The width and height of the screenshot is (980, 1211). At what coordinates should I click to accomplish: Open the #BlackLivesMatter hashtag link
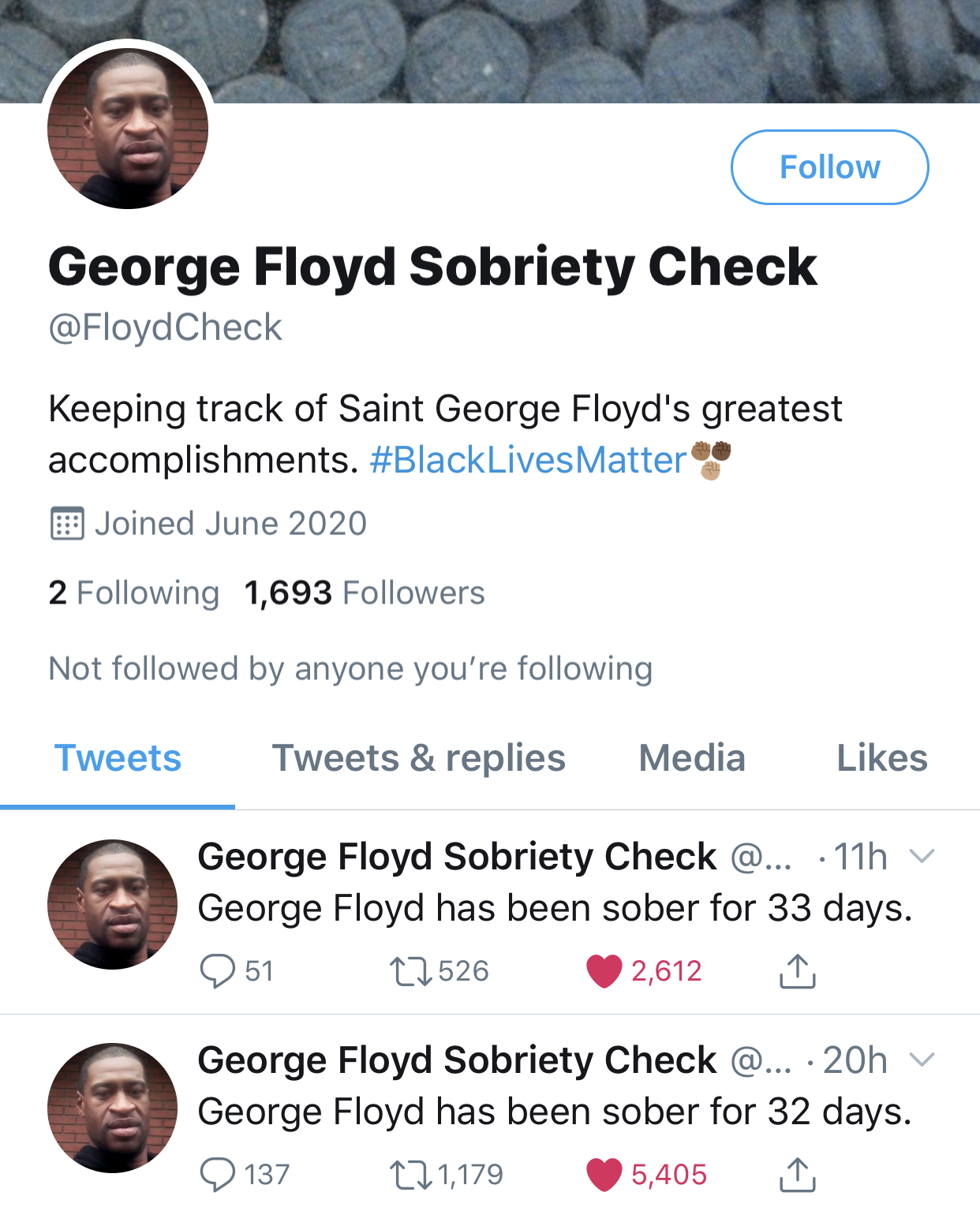[x=528, y=460]
